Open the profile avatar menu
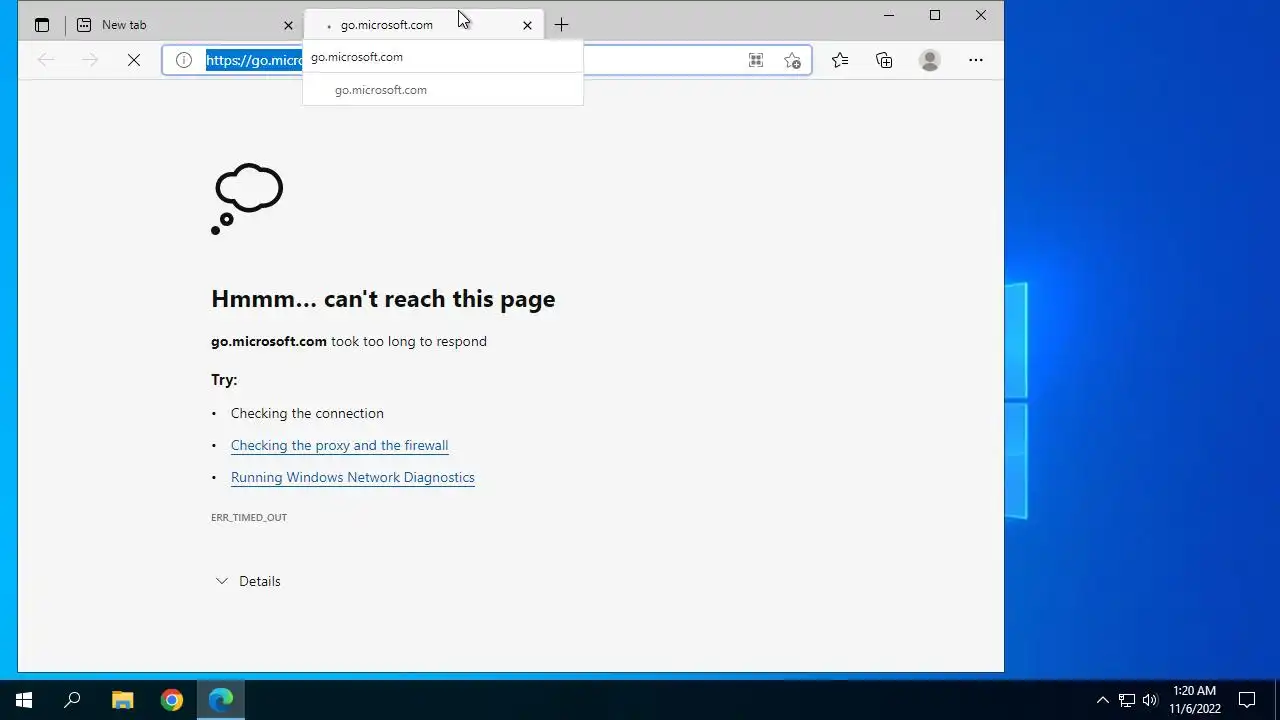This screenshot has width=1280, height=720. (930, 60)
